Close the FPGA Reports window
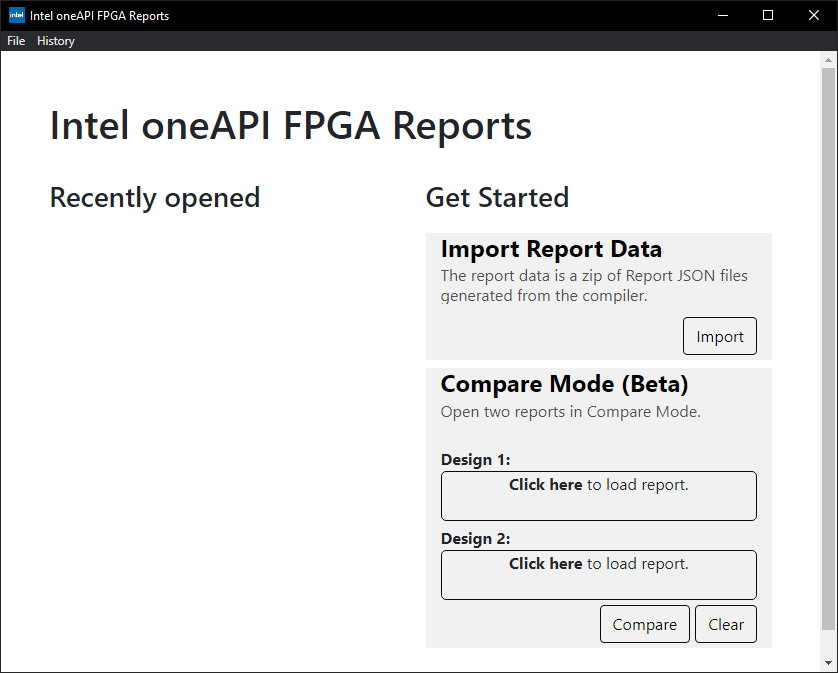The width and height of the screenshot is (838, 673). 814,15
